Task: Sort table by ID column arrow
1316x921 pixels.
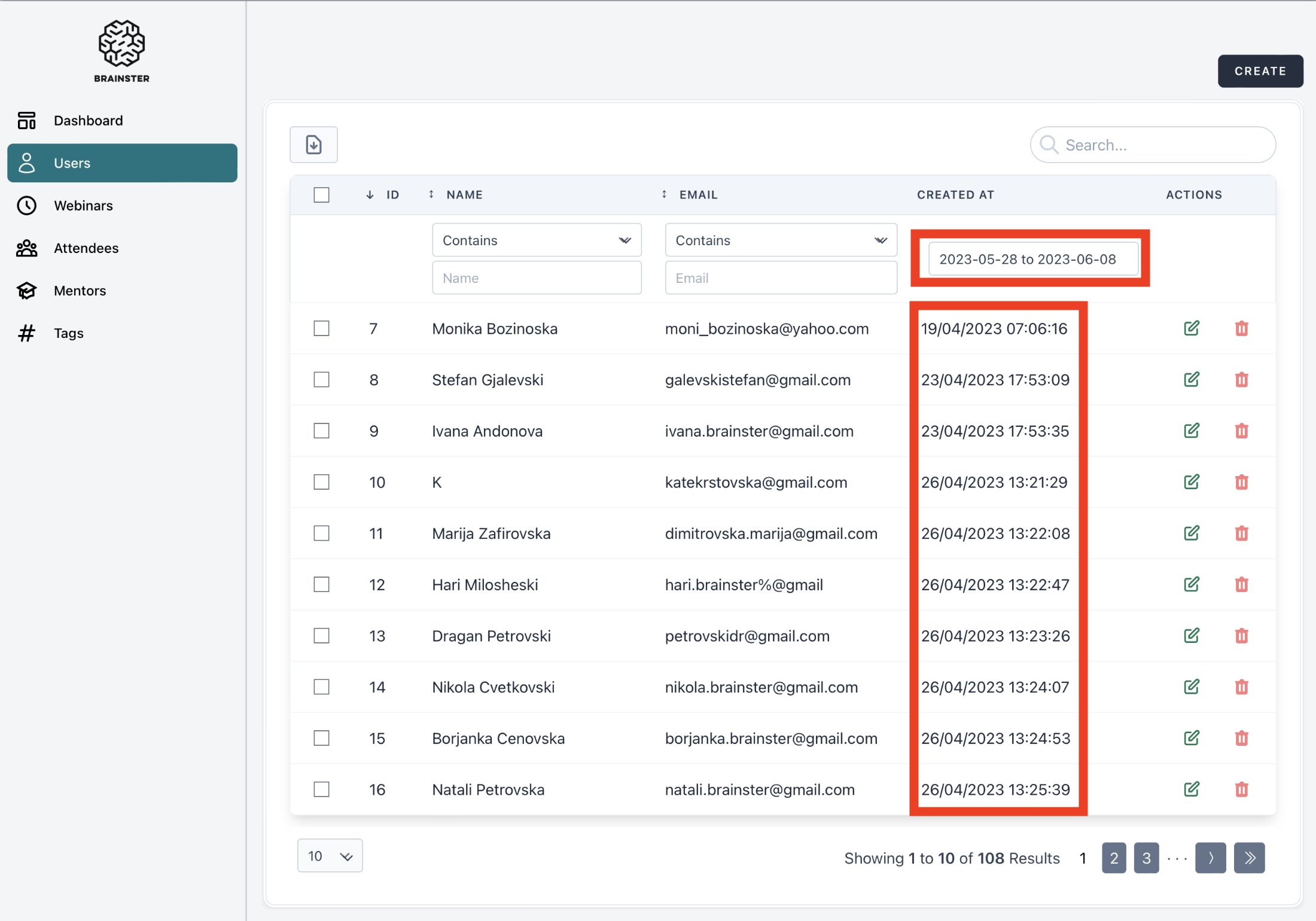Action: click(370, 195)
